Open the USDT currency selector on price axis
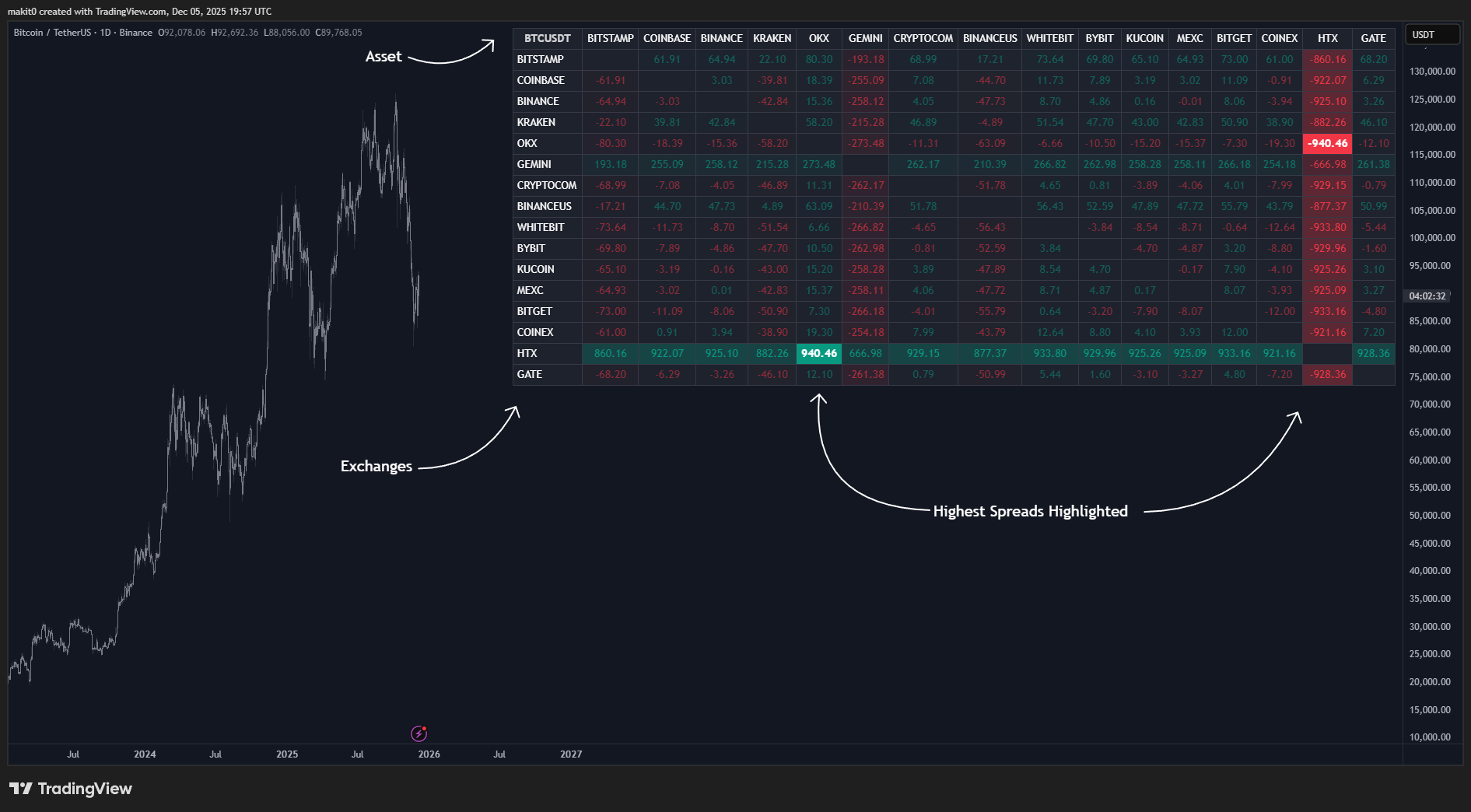The height and width of the screenshot is (812, 1471). pyautogui.click(x=1431, y=35)
